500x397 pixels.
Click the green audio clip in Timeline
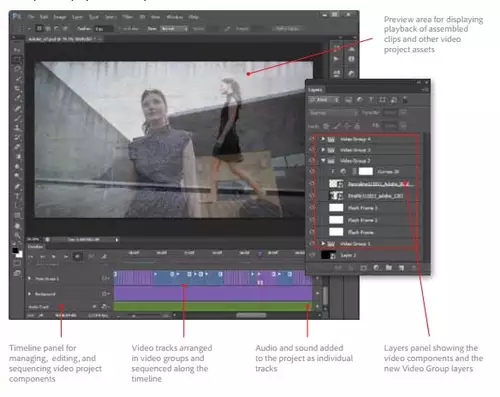point(213,306)
